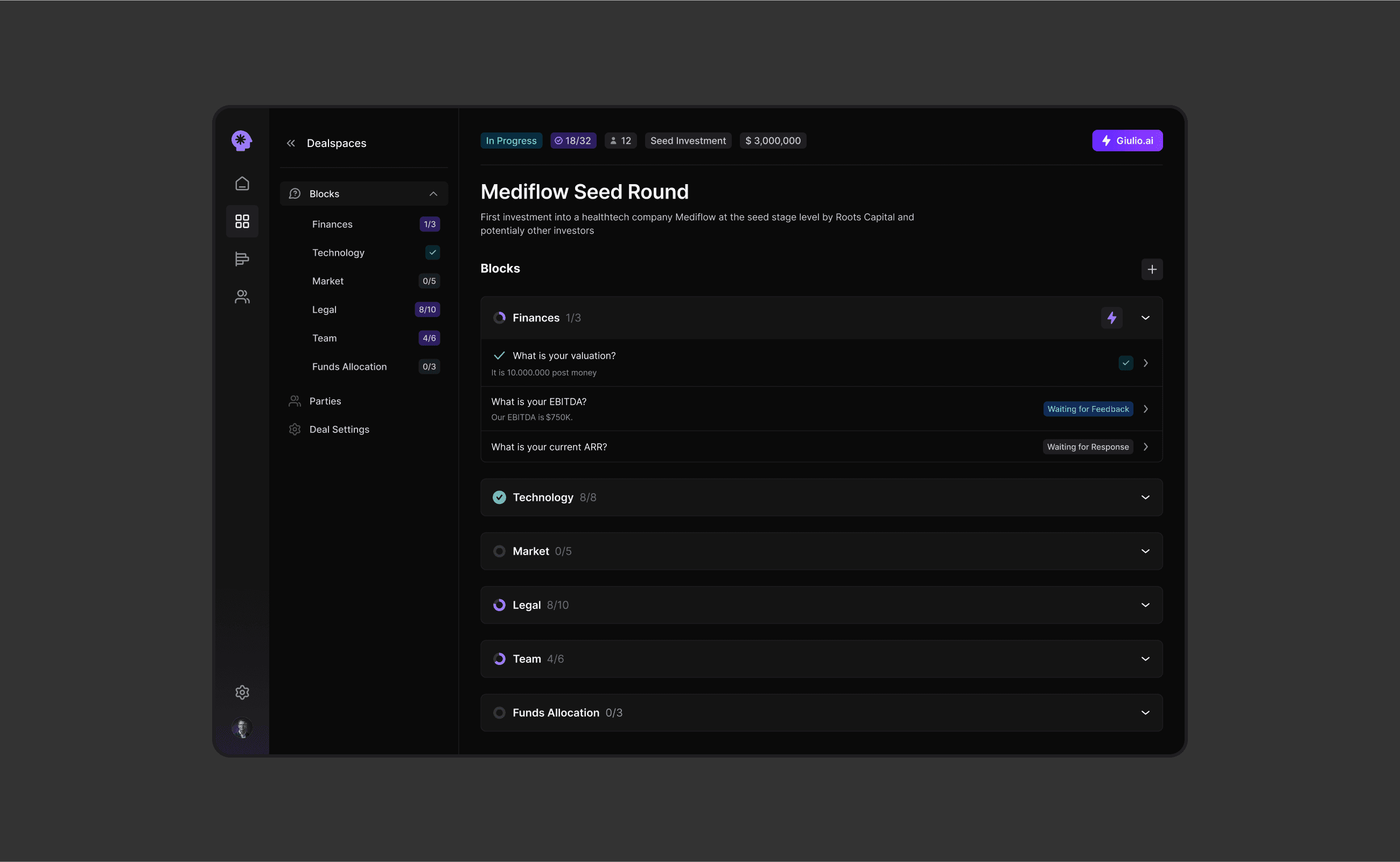
Task: Open settings gear at sidebar bottom
Action: coord(242,692)
